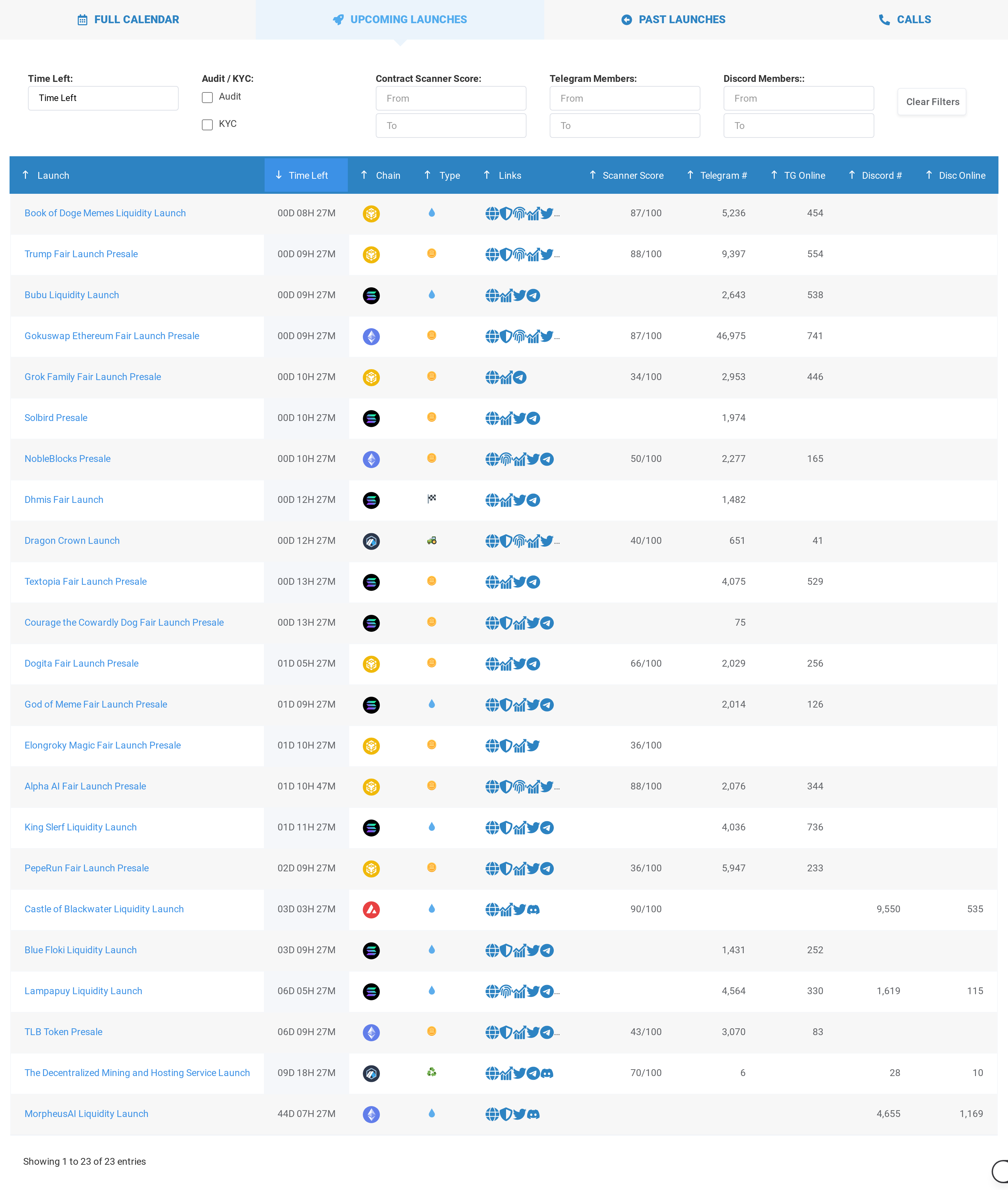
Task: Click checkered flag type icon for Dhmis Fair Launch
Action: [x=432, y=499]
